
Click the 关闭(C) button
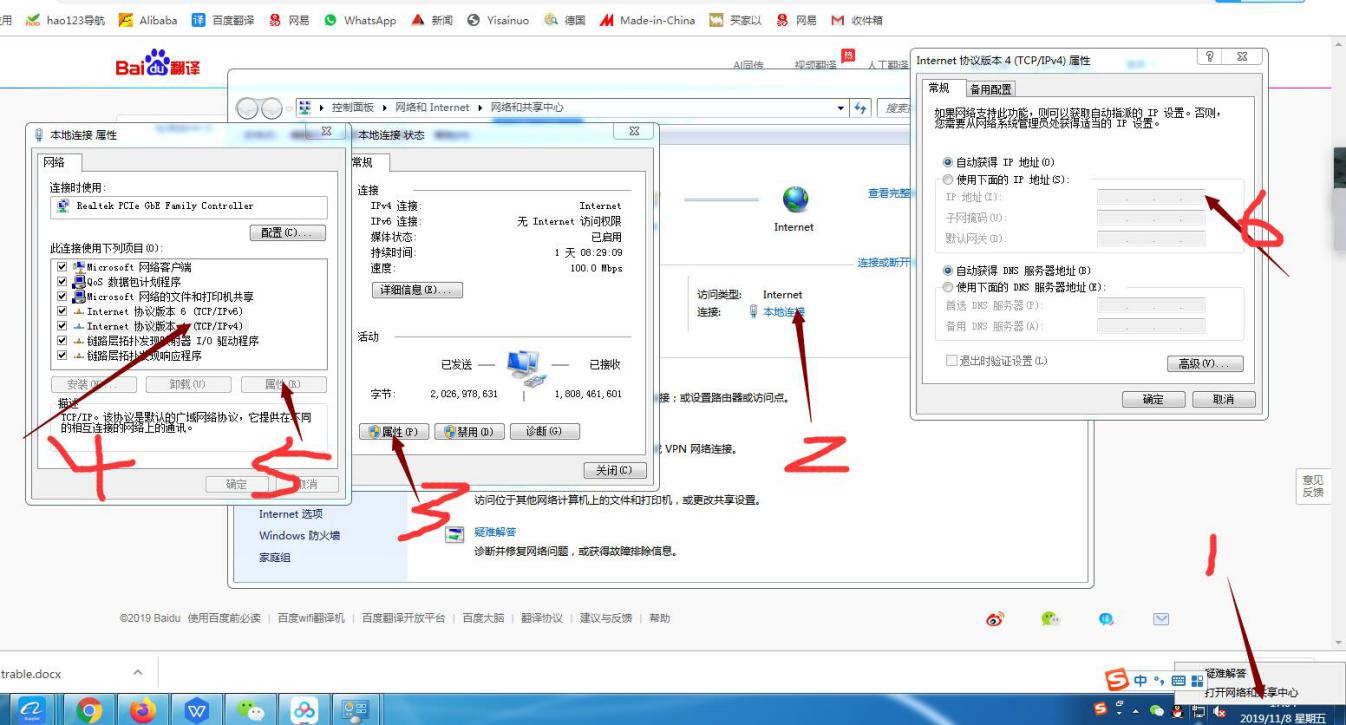click(615, 471)
